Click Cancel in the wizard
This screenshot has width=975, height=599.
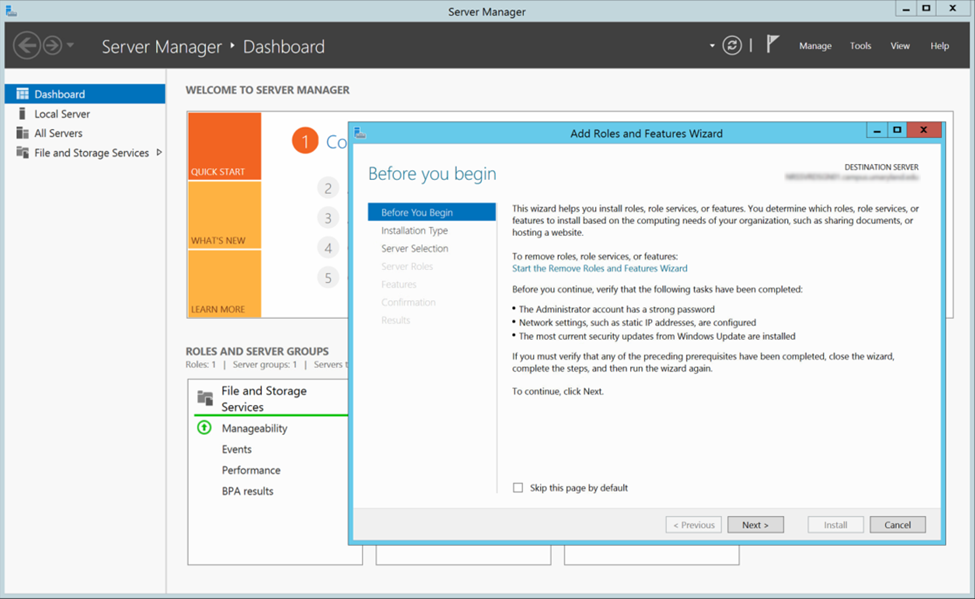point(897,525)
